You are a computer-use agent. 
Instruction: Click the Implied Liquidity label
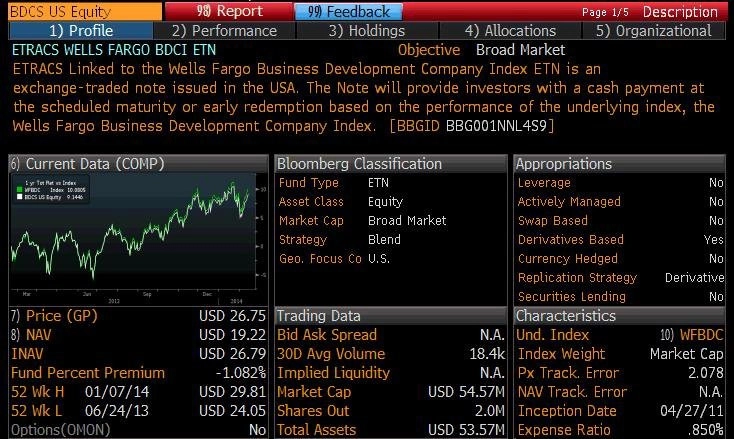333,373
